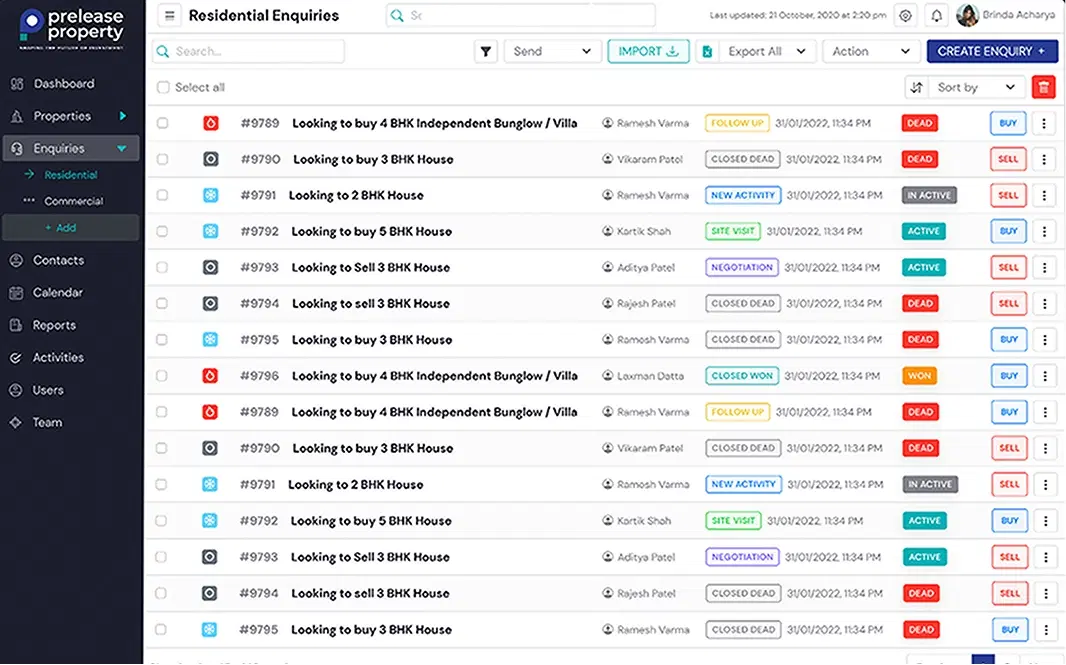Tick the checkbox for first #9792 row
Screen dimensions: 1066x665
click(x=163, y=232)
